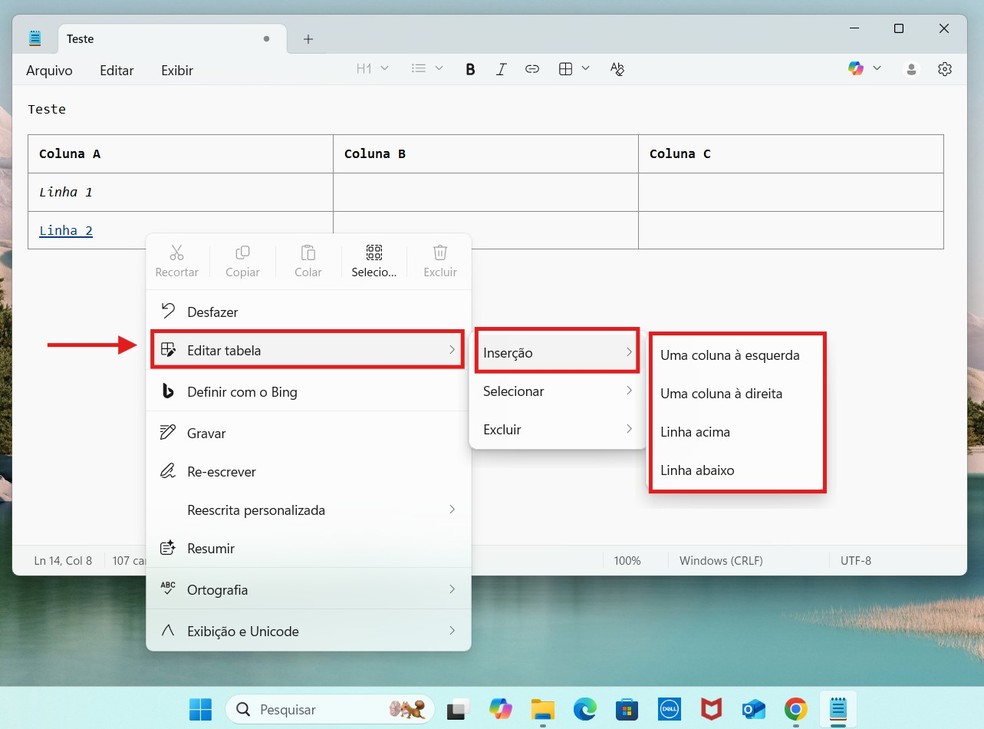
Task: Click Copiar in the context menu
Action: 242,261
